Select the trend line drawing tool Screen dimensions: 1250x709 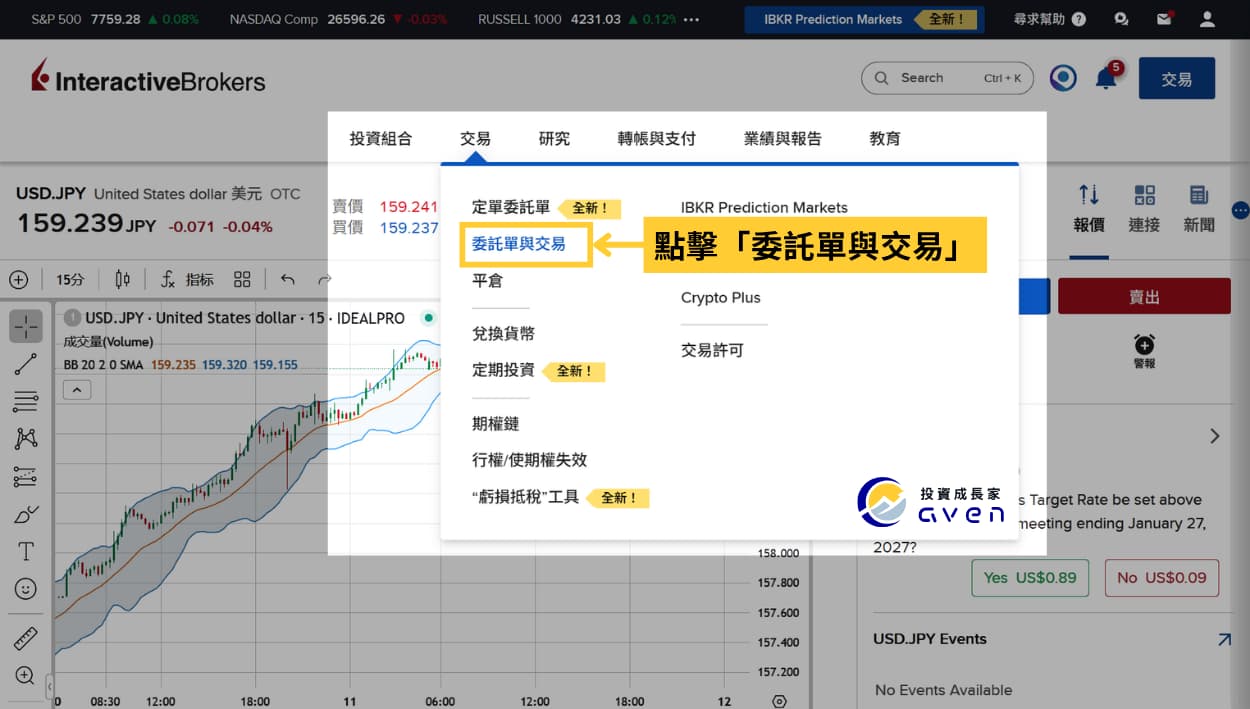pyautogui.click(x=26, y=364)
